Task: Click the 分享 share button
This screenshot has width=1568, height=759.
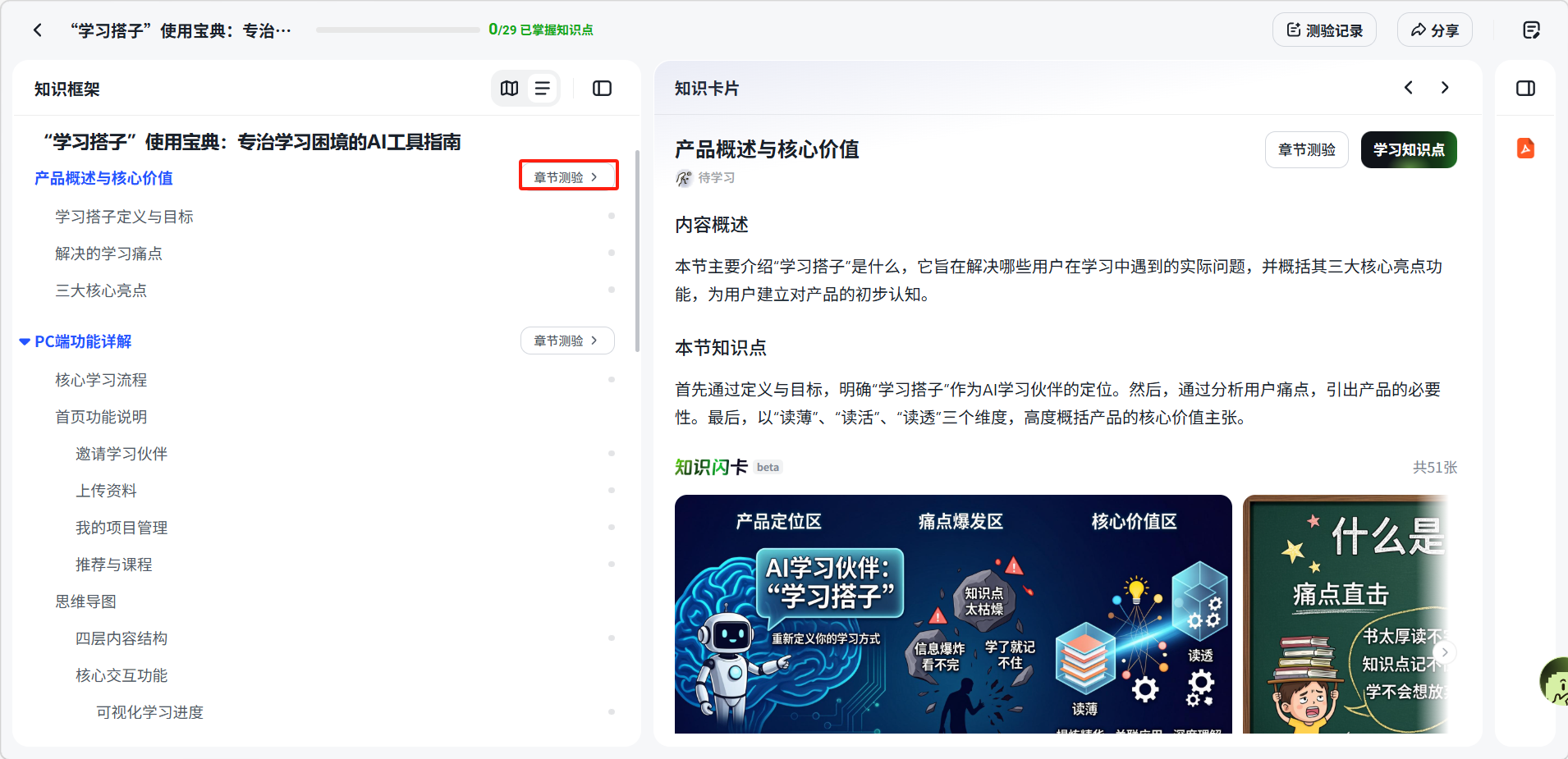Action: pos(1434,30)
